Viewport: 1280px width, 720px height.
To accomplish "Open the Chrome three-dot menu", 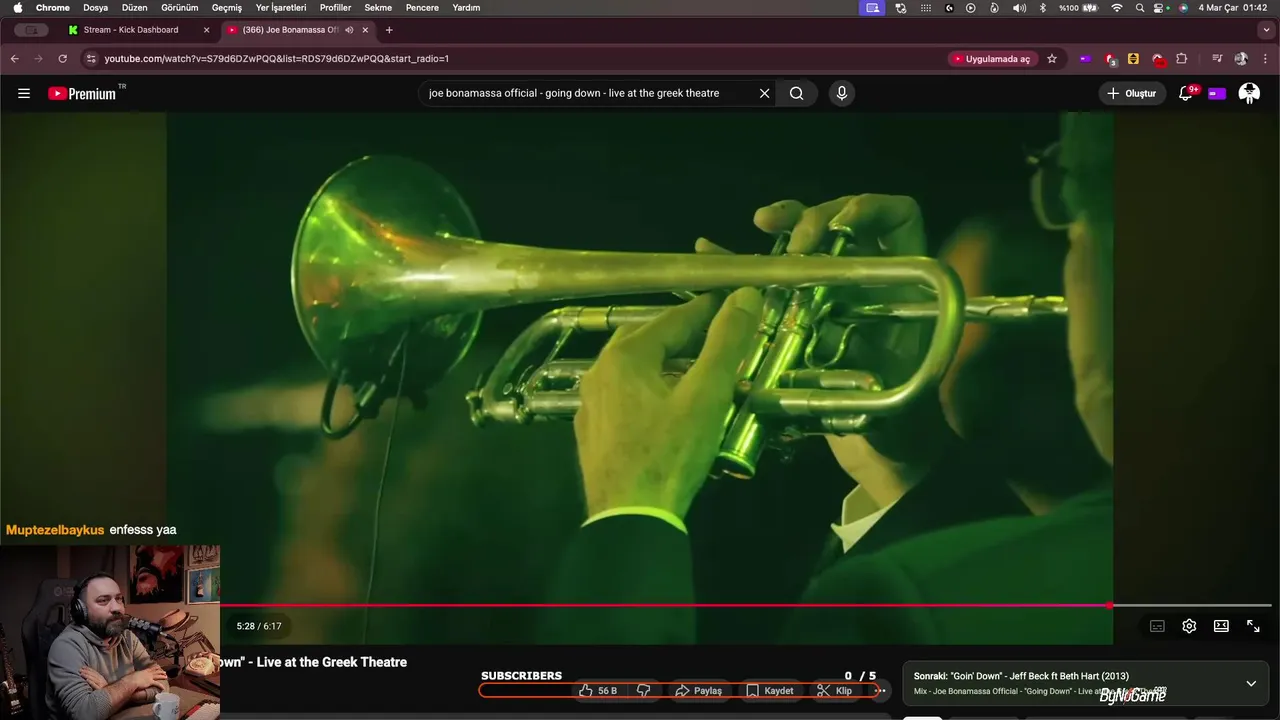I will point(1265,59).
